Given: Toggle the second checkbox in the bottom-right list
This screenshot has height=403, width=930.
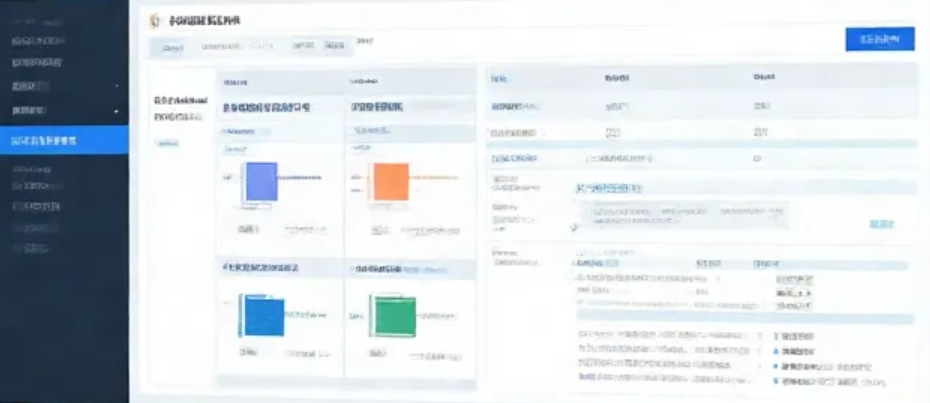Looking at the screenshot, I should (776, 352).
